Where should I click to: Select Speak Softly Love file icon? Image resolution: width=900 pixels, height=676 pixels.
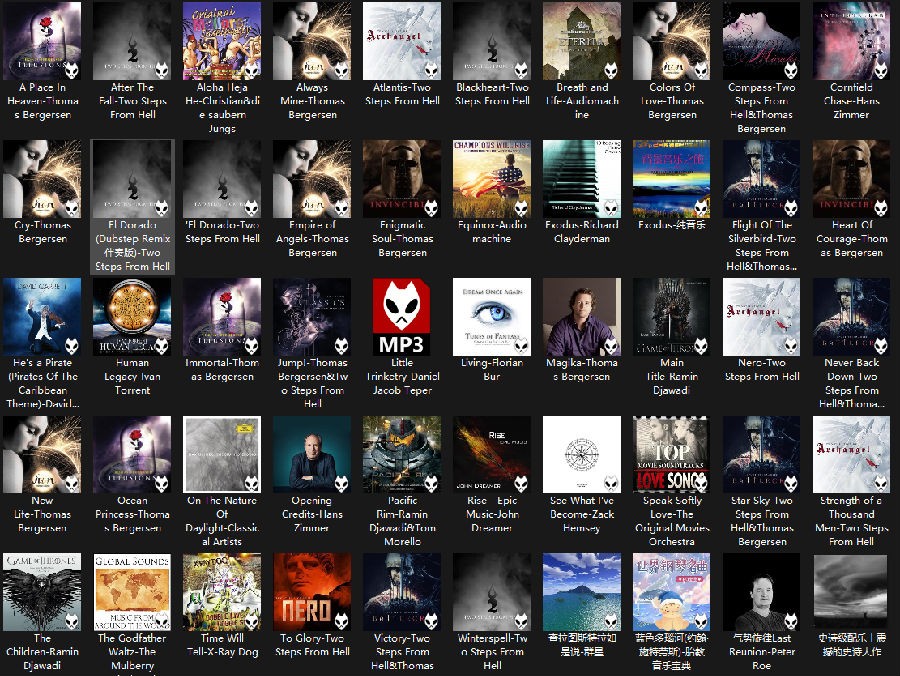(x=672, y=454)
